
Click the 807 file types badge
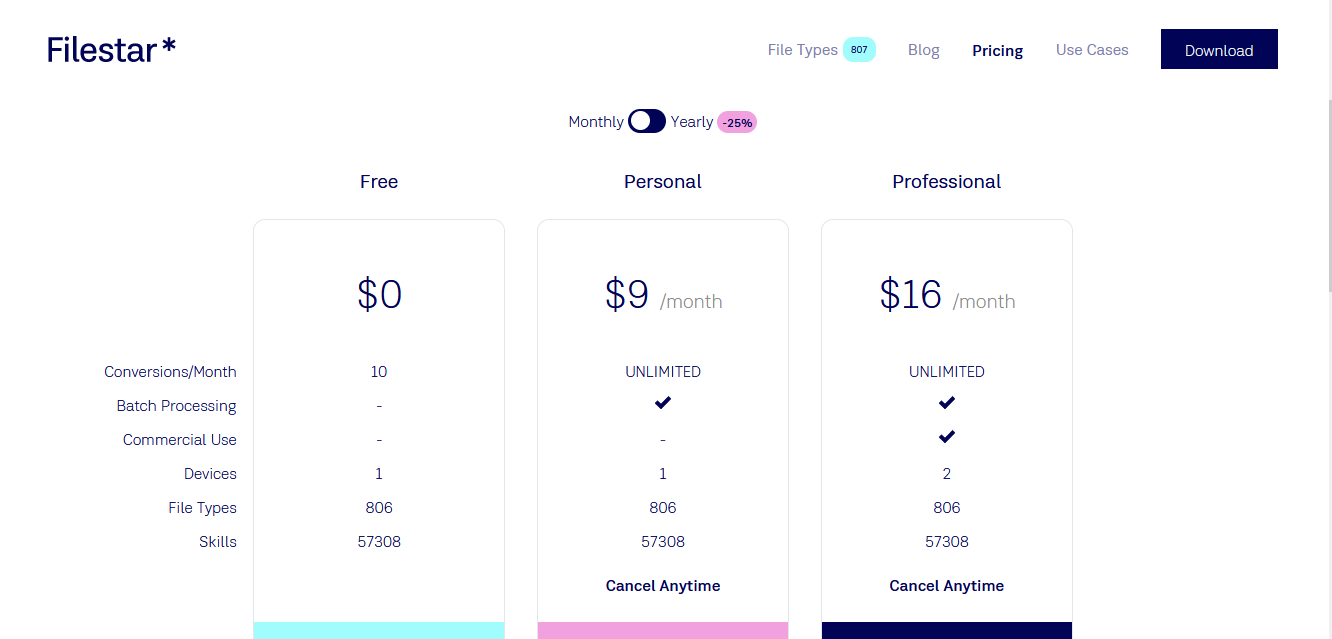859,49
